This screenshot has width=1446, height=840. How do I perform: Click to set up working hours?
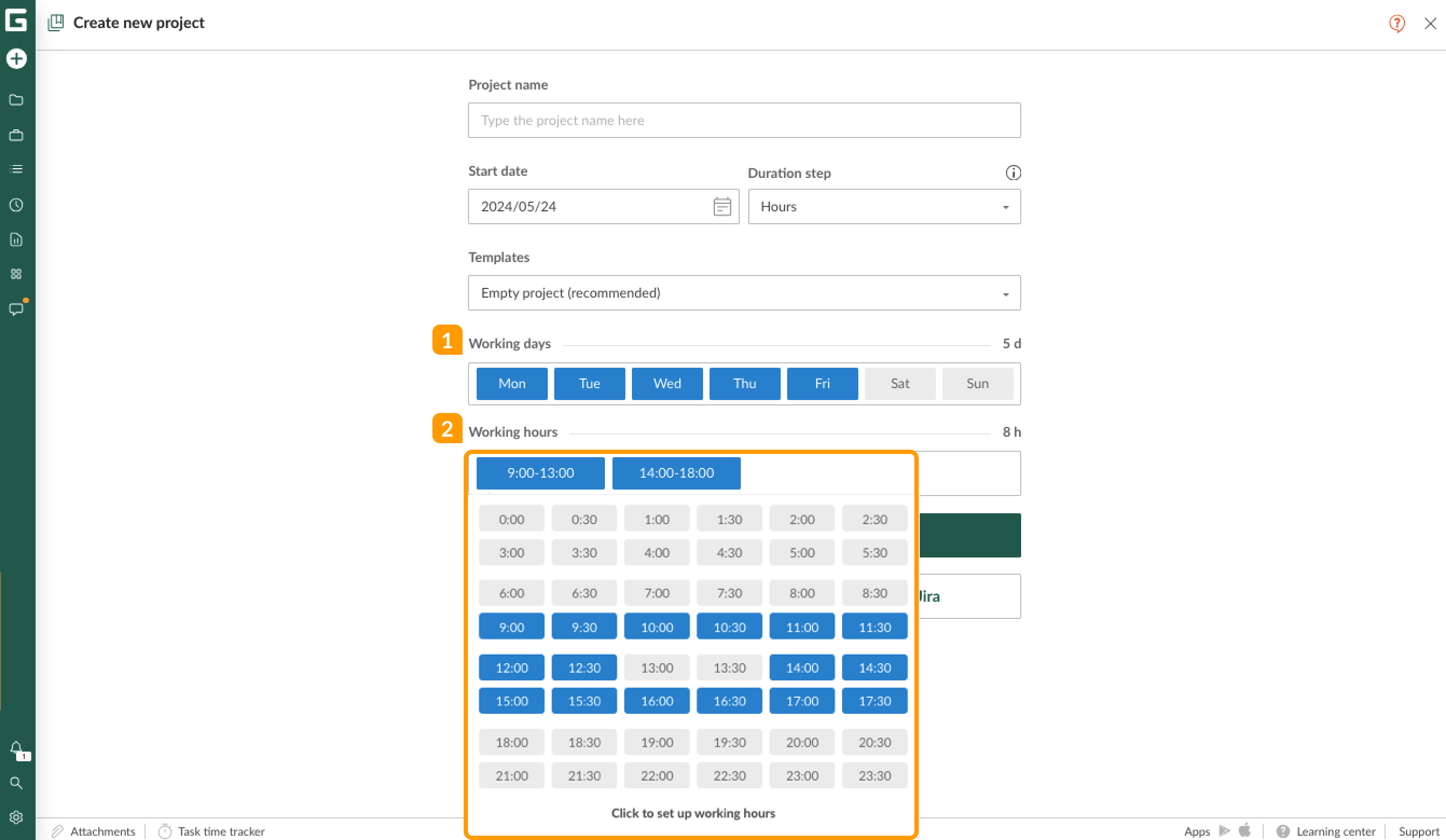694,812
